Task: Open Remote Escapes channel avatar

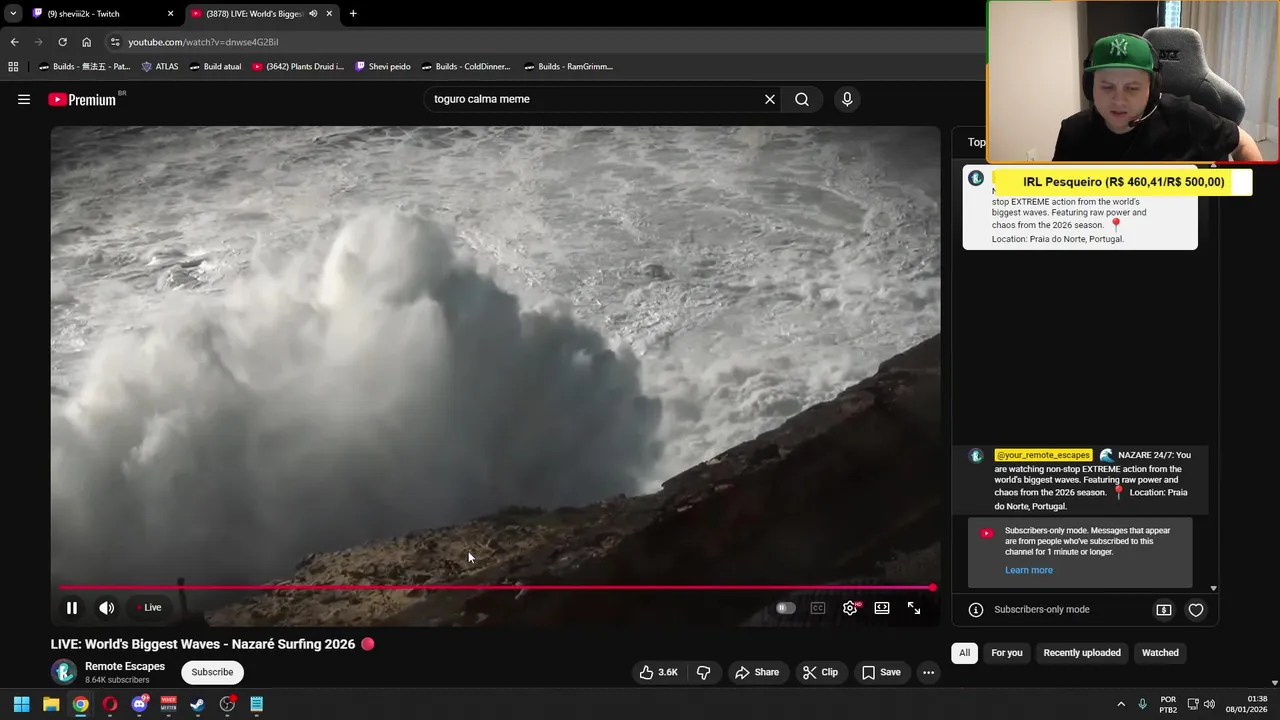Action: click(x=64, y=672)
